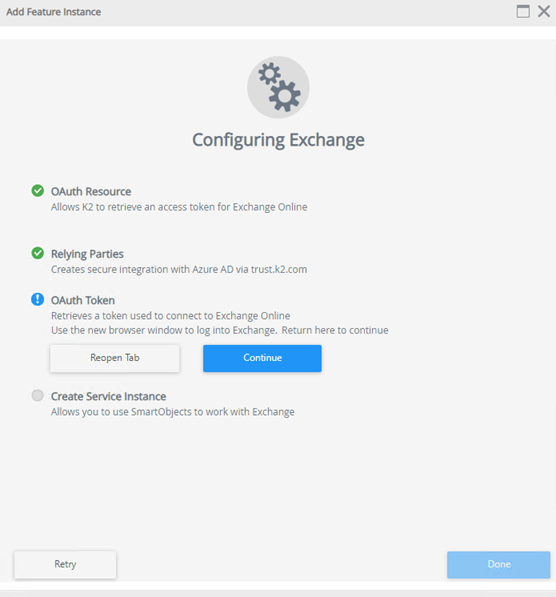The image size is (556, 597).
Task: Click the Reopen Tab button
Action: (115, 358)
